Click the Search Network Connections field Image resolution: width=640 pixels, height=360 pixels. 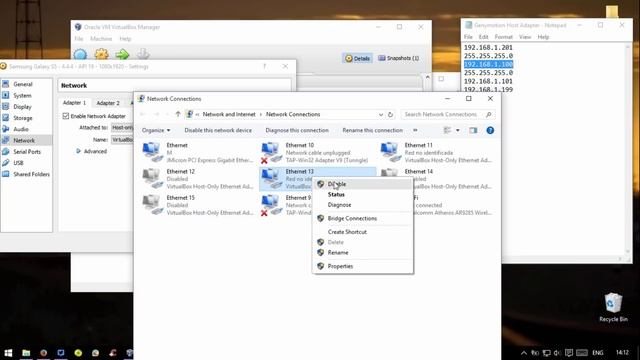tap(448, 114)
